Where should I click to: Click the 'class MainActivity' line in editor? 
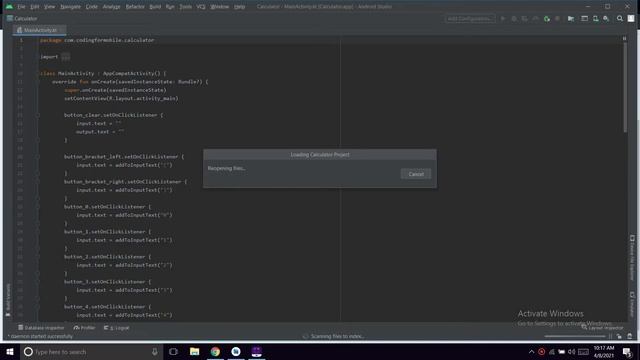[x=103, y=74]
